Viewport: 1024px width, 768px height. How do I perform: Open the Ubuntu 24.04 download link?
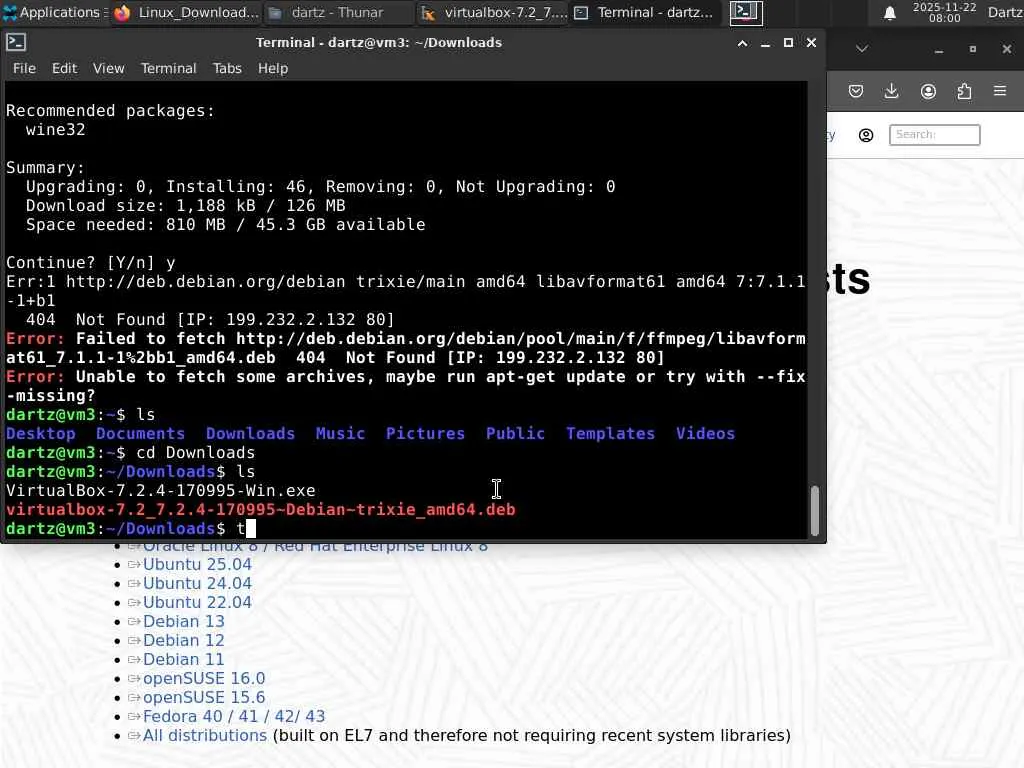(x=197, y=583)
